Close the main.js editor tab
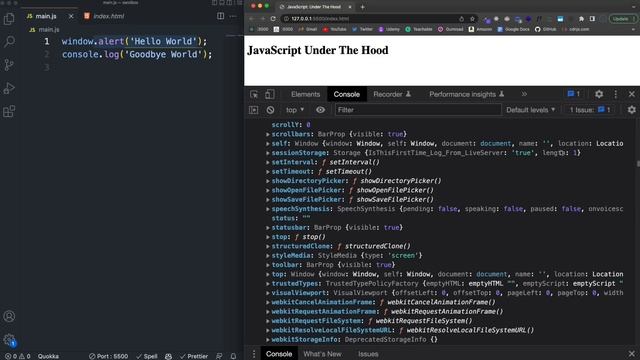Screen dimensions: 640x360 (71, 16)
